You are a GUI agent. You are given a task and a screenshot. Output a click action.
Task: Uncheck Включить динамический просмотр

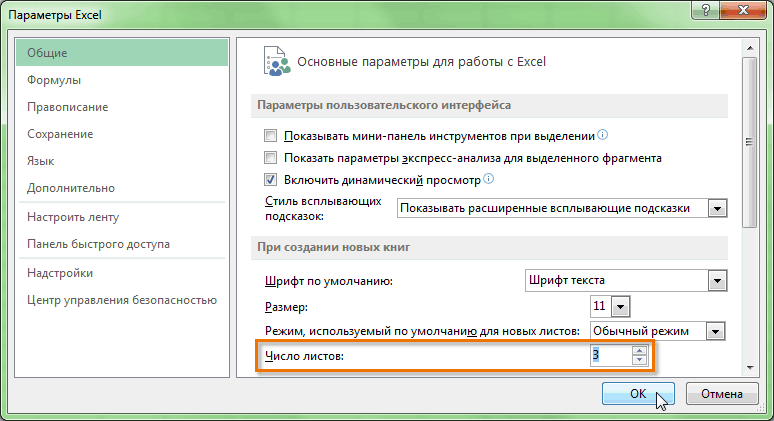click(271, 180)
